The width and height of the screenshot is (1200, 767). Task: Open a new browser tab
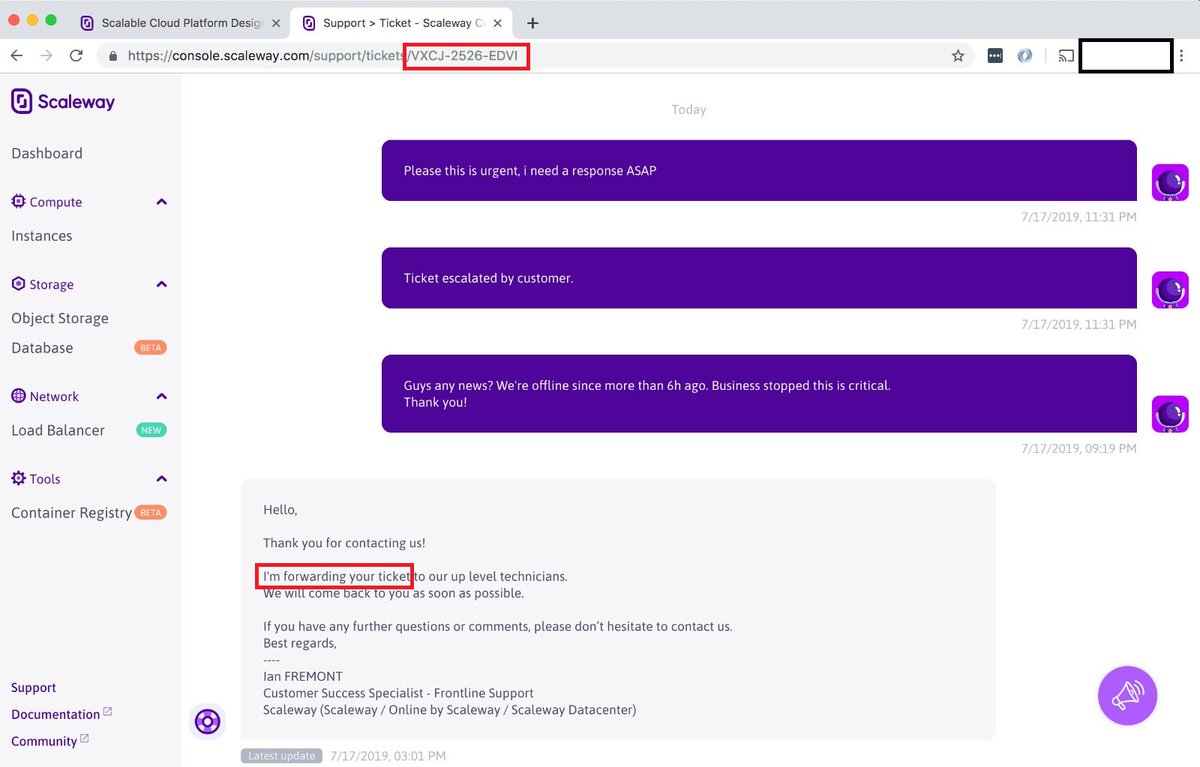[533, 22]
